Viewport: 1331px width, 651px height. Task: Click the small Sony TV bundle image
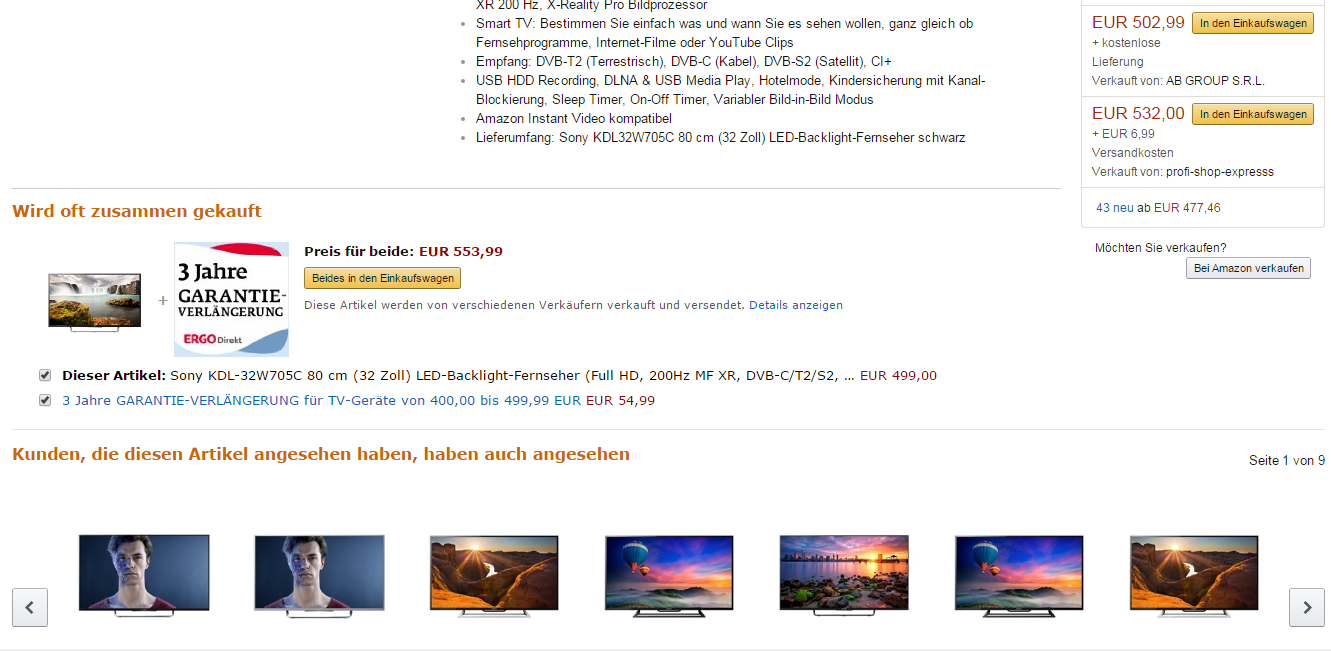pyautogui.click(x=93, y=299)
